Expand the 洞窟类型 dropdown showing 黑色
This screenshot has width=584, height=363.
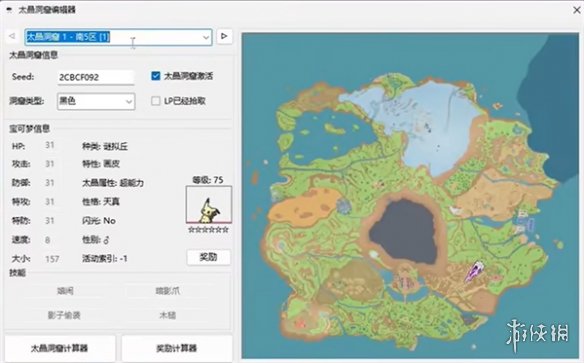[x=96, y=101]
